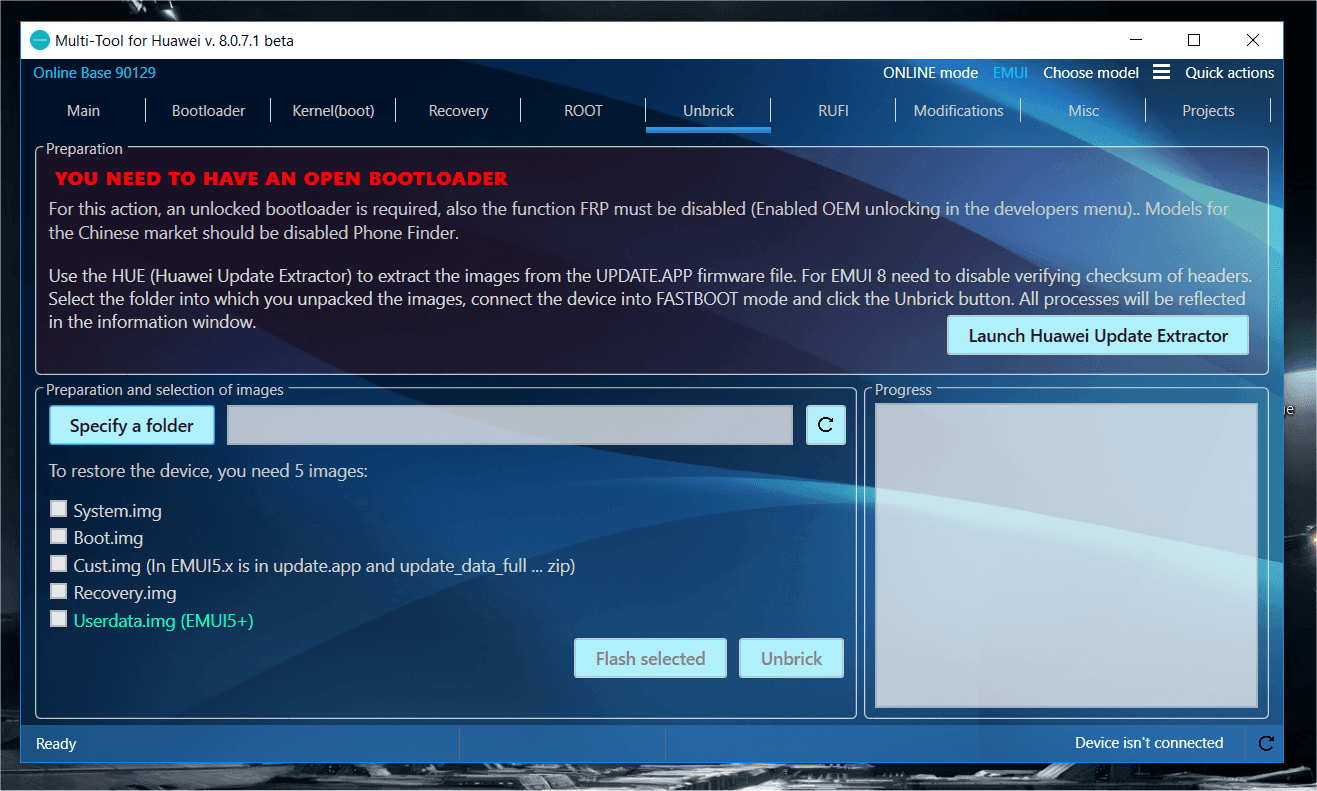This screenshot has width=1317, height=791.
Task: Click the folder path input field
Action: (x=510, y=425)
